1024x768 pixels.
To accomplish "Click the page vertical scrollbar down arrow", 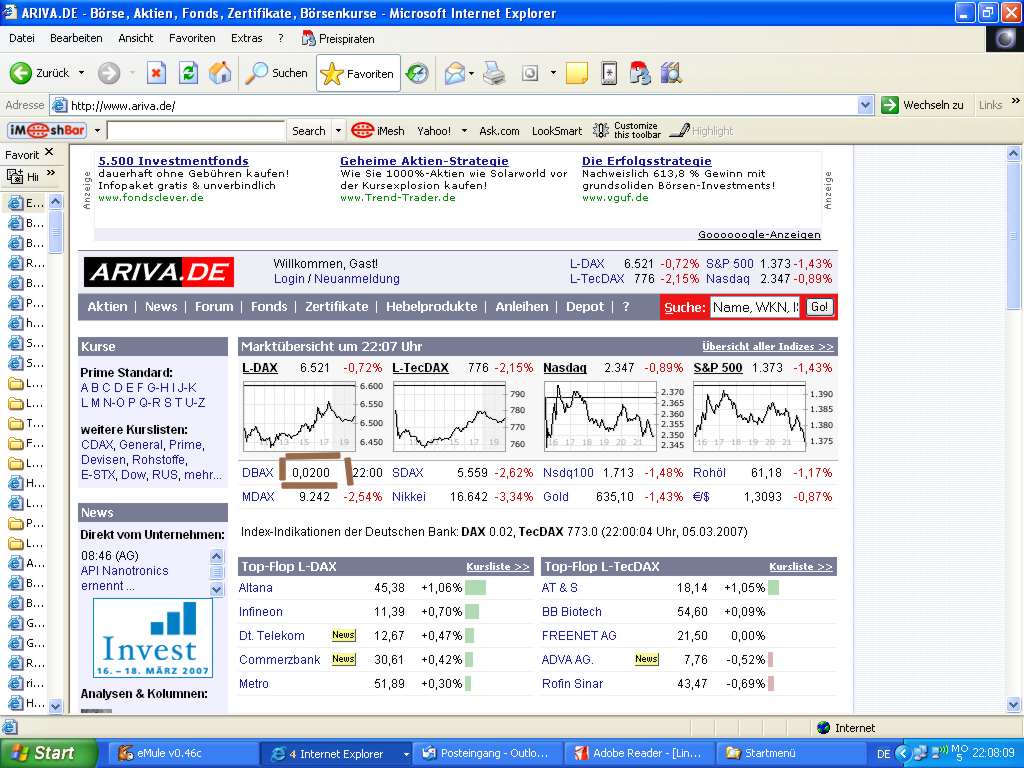I will [1014, 705].
